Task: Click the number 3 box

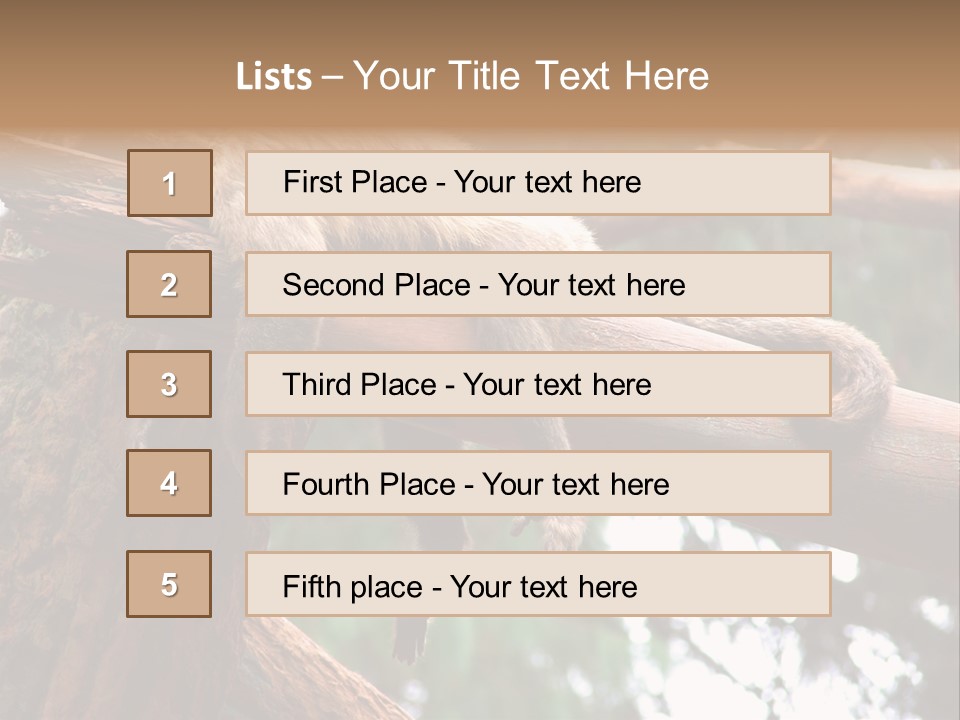Action: pyautogui.click(x=169, y=384)
